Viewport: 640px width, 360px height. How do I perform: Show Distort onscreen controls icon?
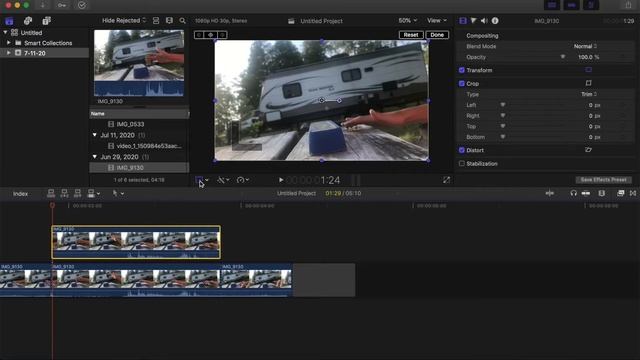pos(588,150)
